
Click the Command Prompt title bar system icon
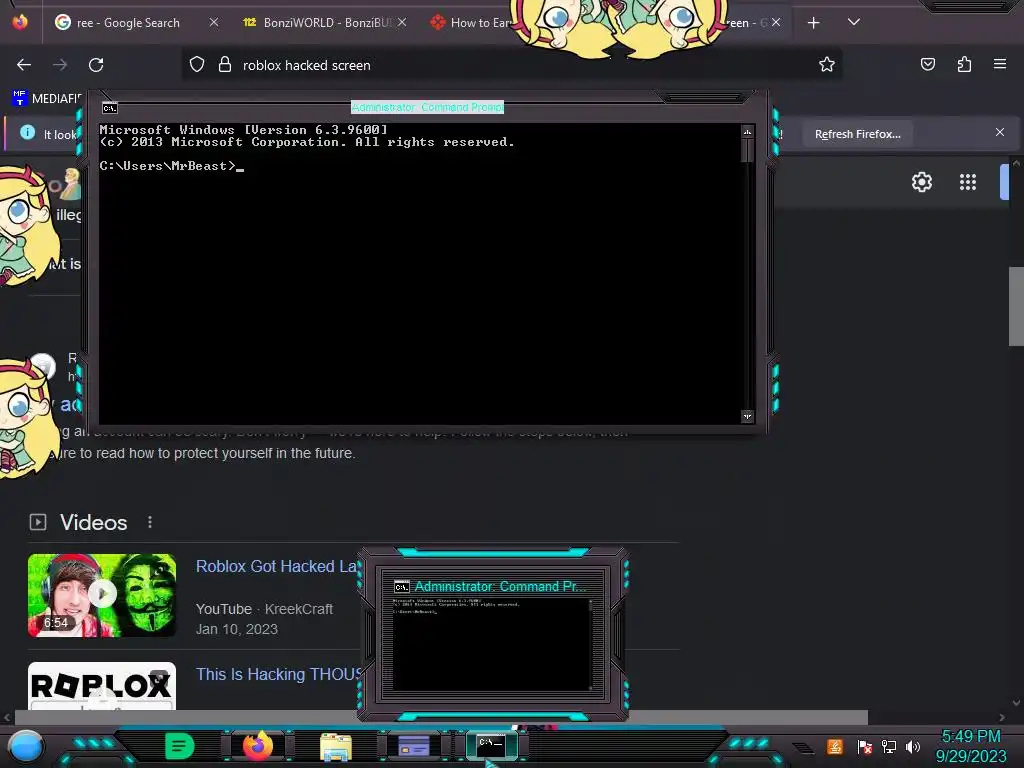[110, 108]
